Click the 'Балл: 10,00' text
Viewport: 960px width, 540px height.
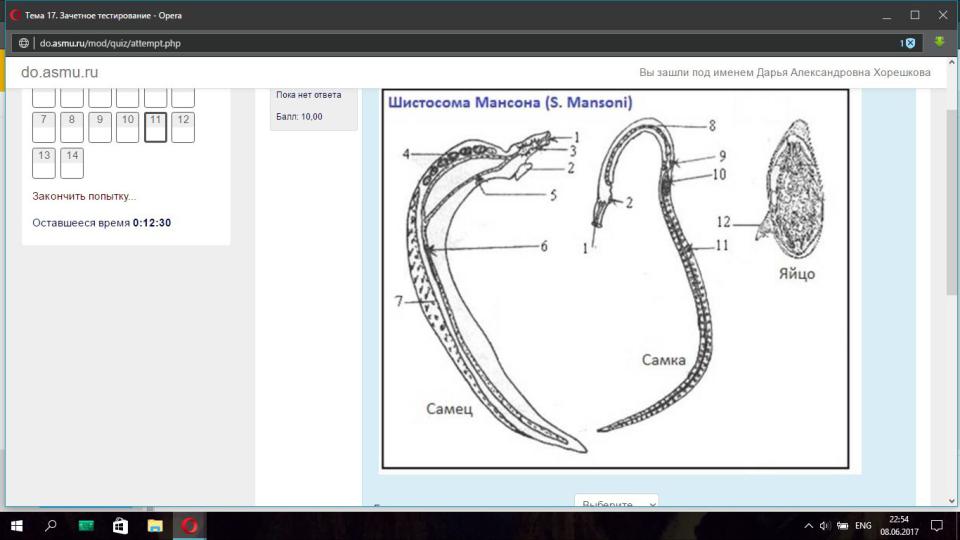[x=299, y=116]
